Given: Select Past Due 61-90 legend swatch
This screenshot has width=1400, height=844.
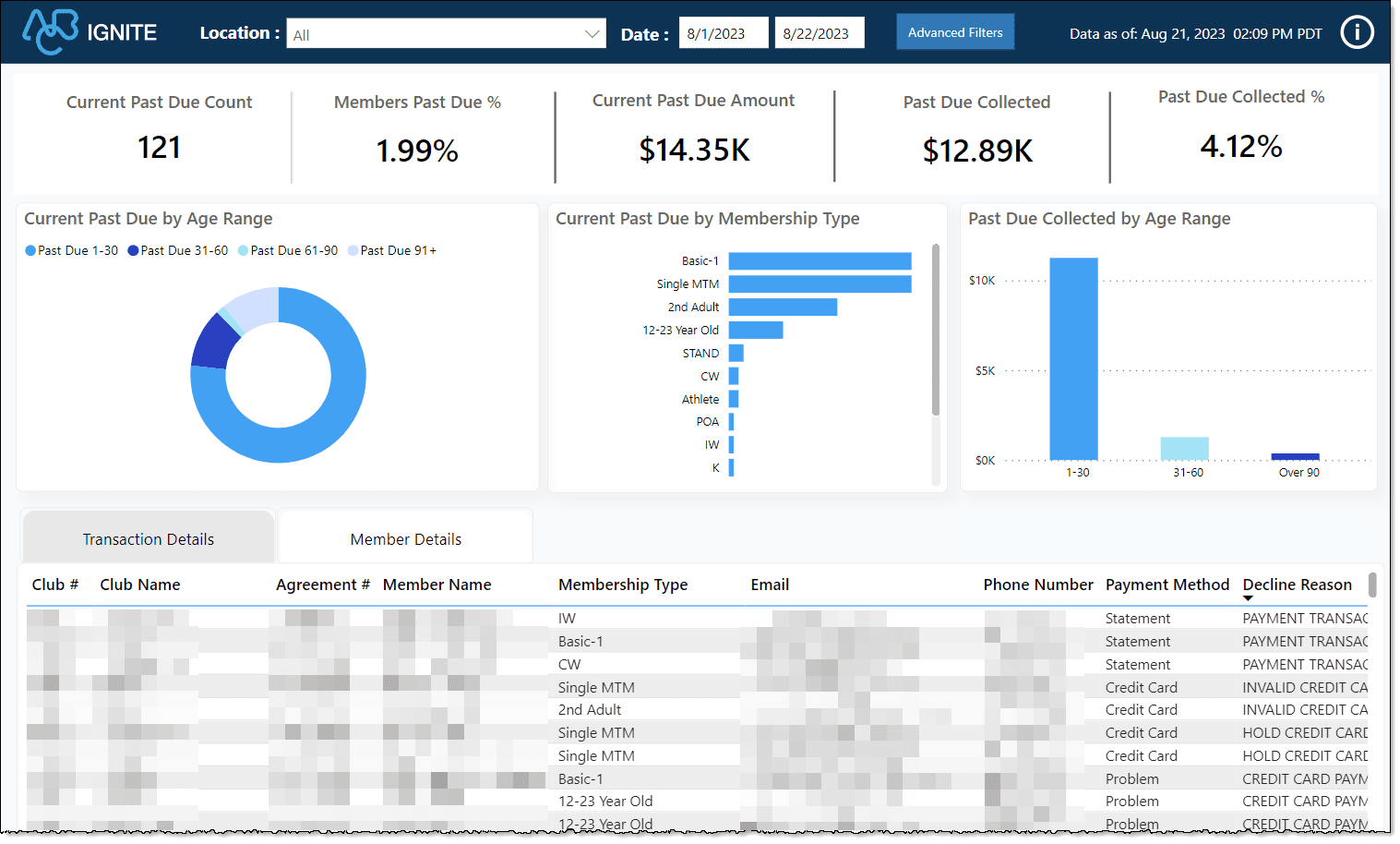Looking at the screenshot, I should pos(243,250).
